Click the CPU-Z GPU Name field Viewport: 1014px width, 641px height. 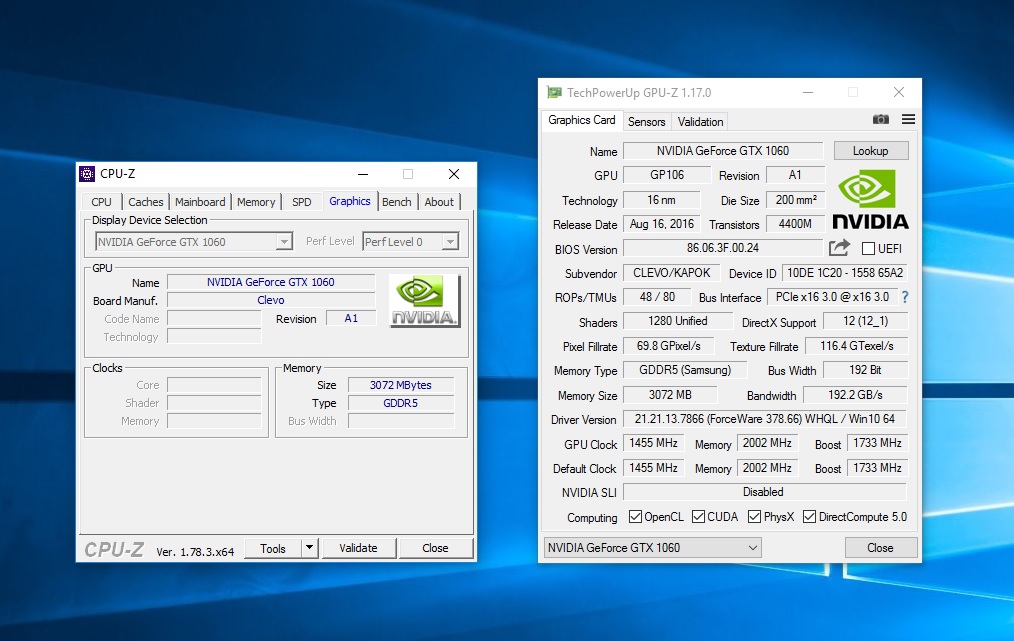point(271,282)
